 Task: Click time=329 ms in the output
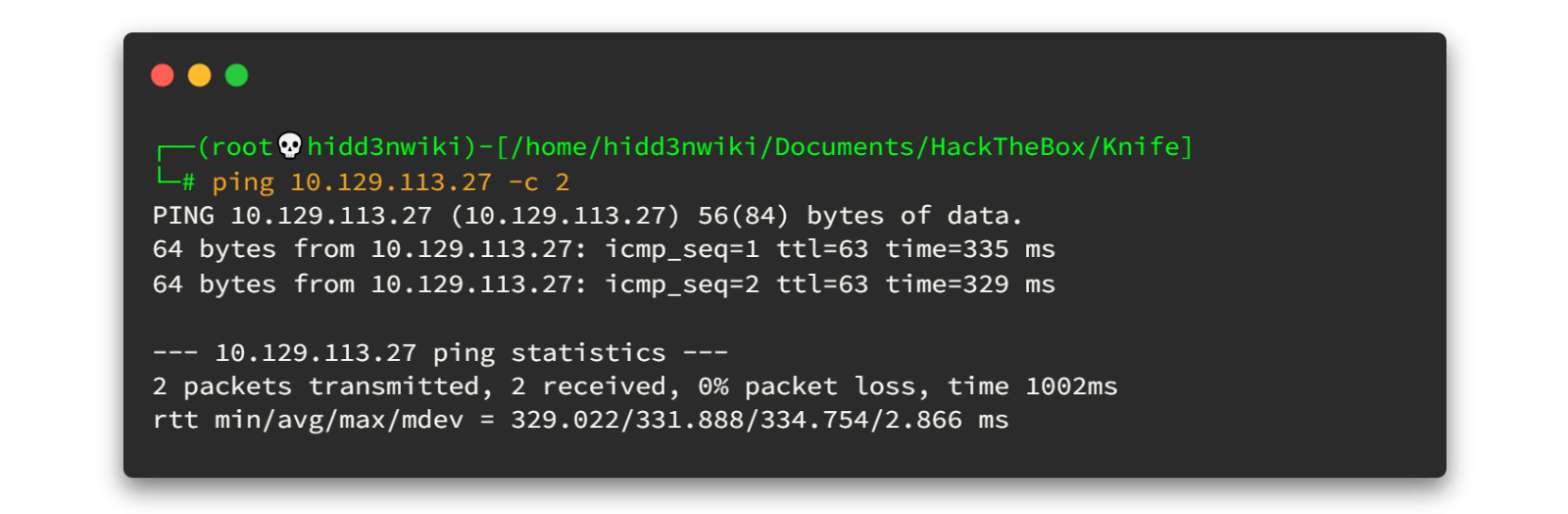[x=970, y=284]
